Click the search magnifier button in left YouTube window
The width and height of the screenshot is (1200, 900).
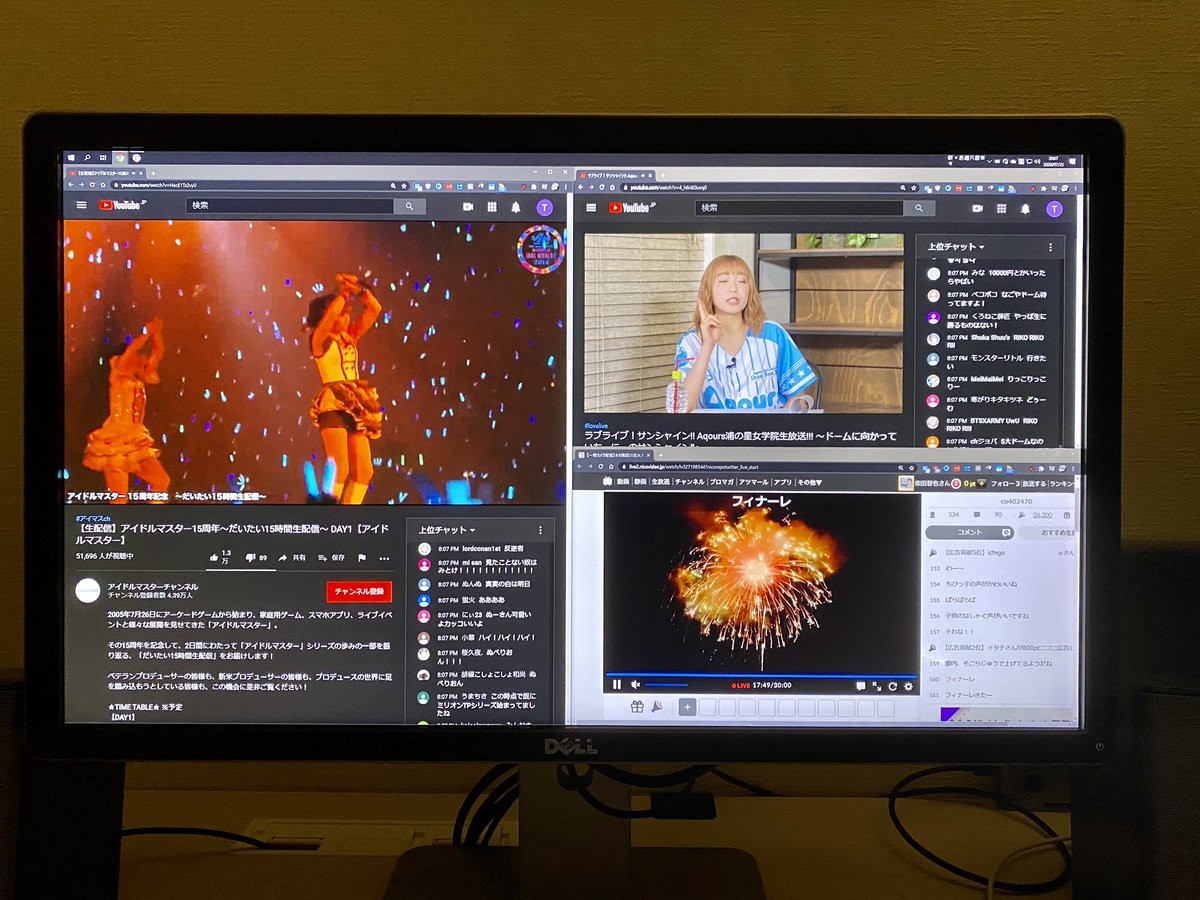point(409,206)
